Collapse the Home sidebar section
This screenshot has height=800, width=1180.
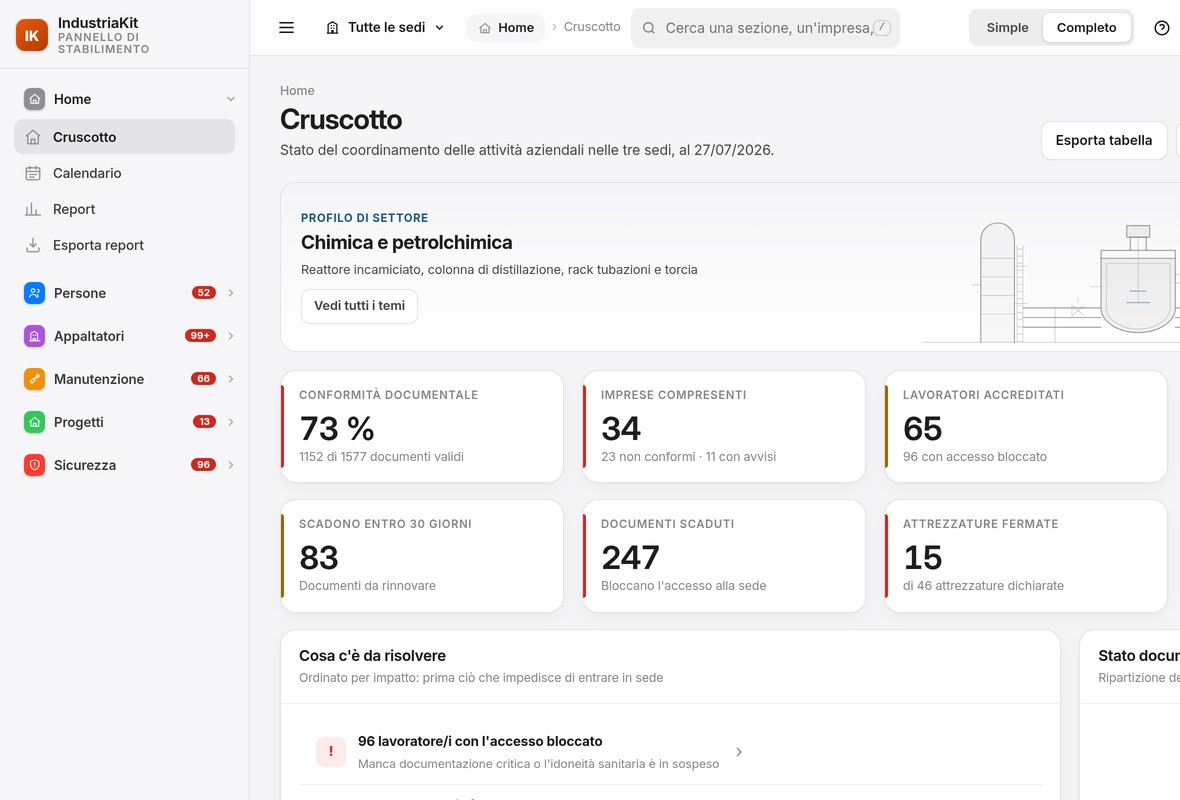click(x=231, y=99)
